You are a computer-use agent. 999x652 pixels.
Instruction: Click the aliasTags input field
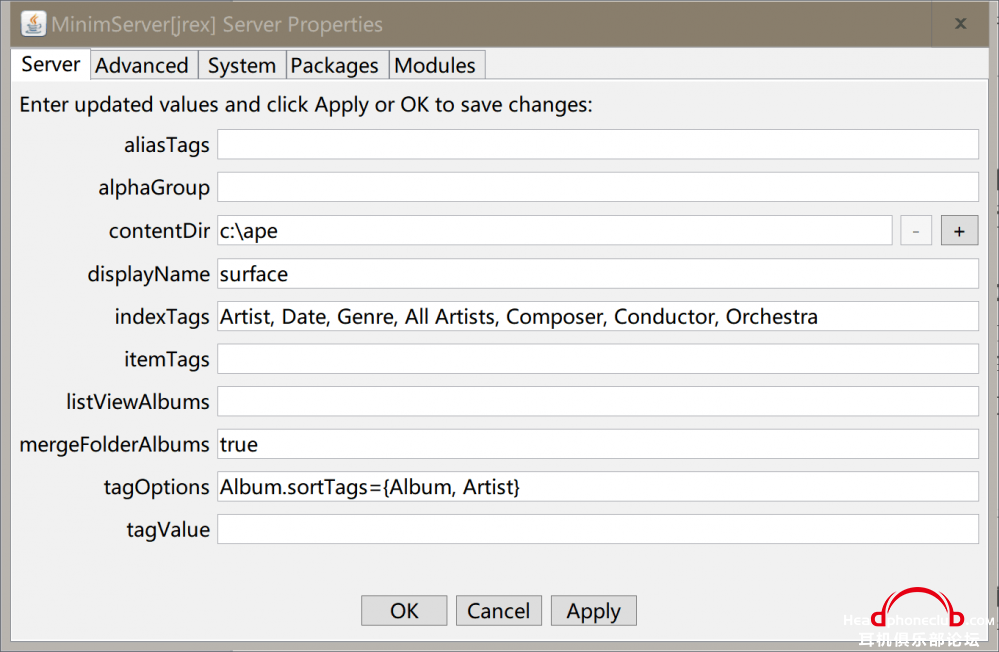coord(598,145)
